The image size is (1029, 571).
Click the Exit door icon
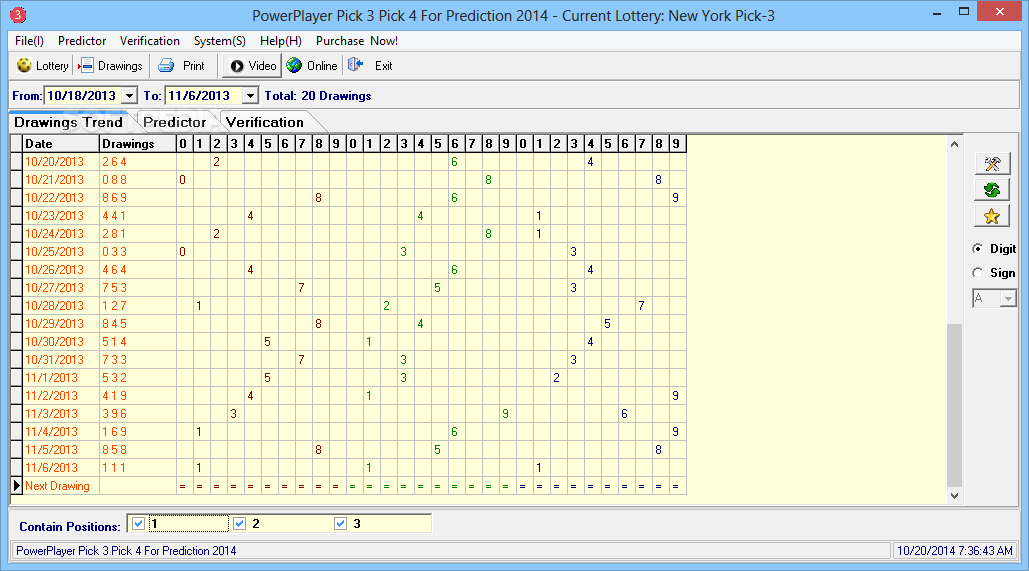point(356,65)
